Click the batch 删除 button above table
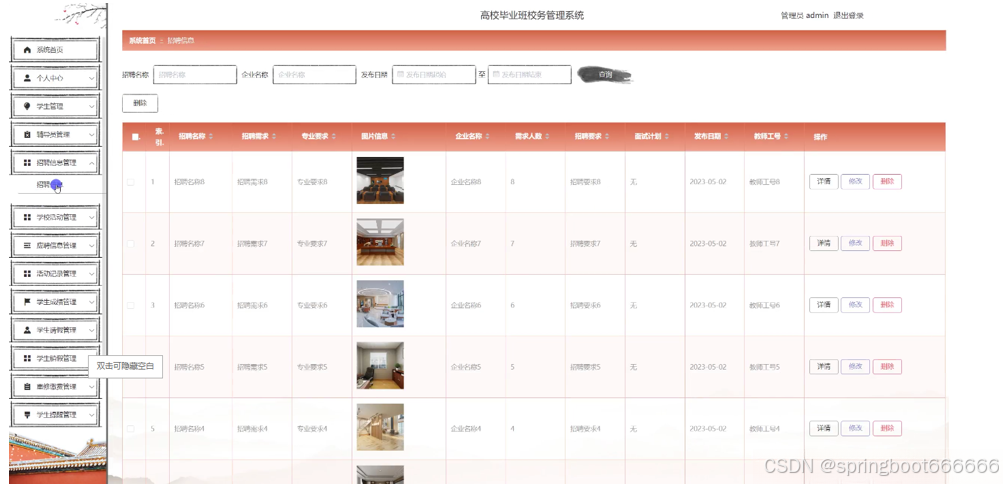The image size is (1003, 484). [139, 103]
